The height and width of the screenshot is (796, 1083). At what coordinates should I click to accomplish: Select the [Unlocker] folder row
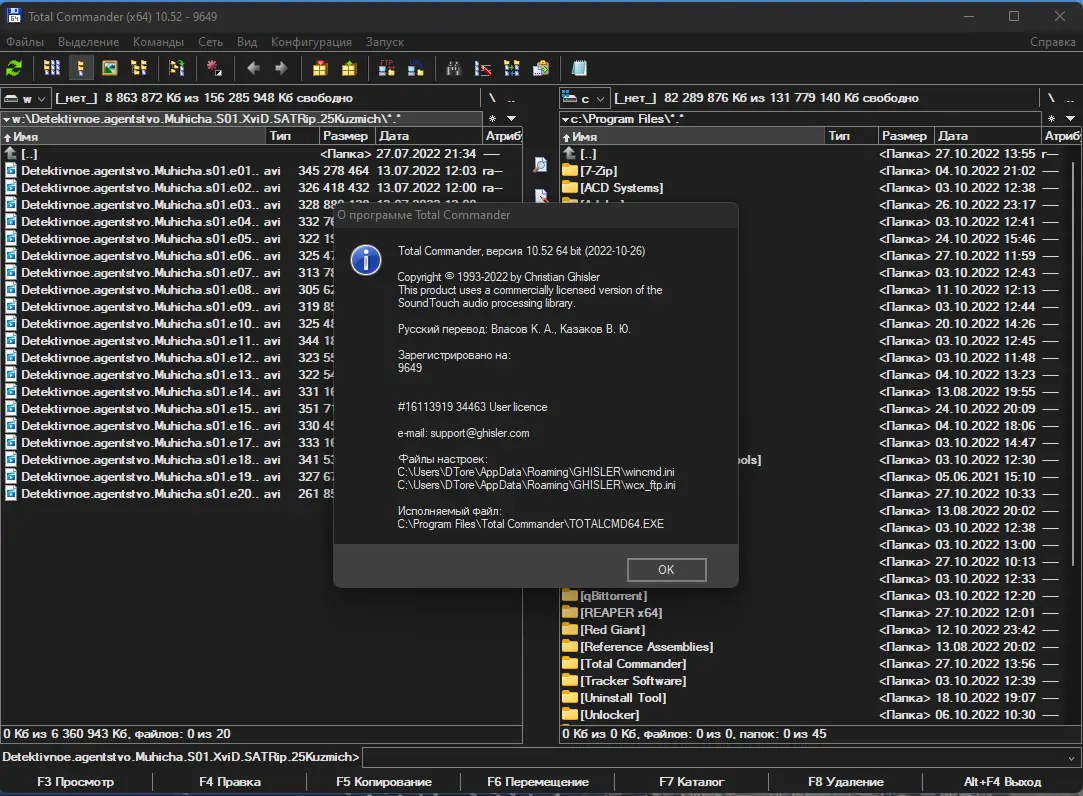point(814,714)
